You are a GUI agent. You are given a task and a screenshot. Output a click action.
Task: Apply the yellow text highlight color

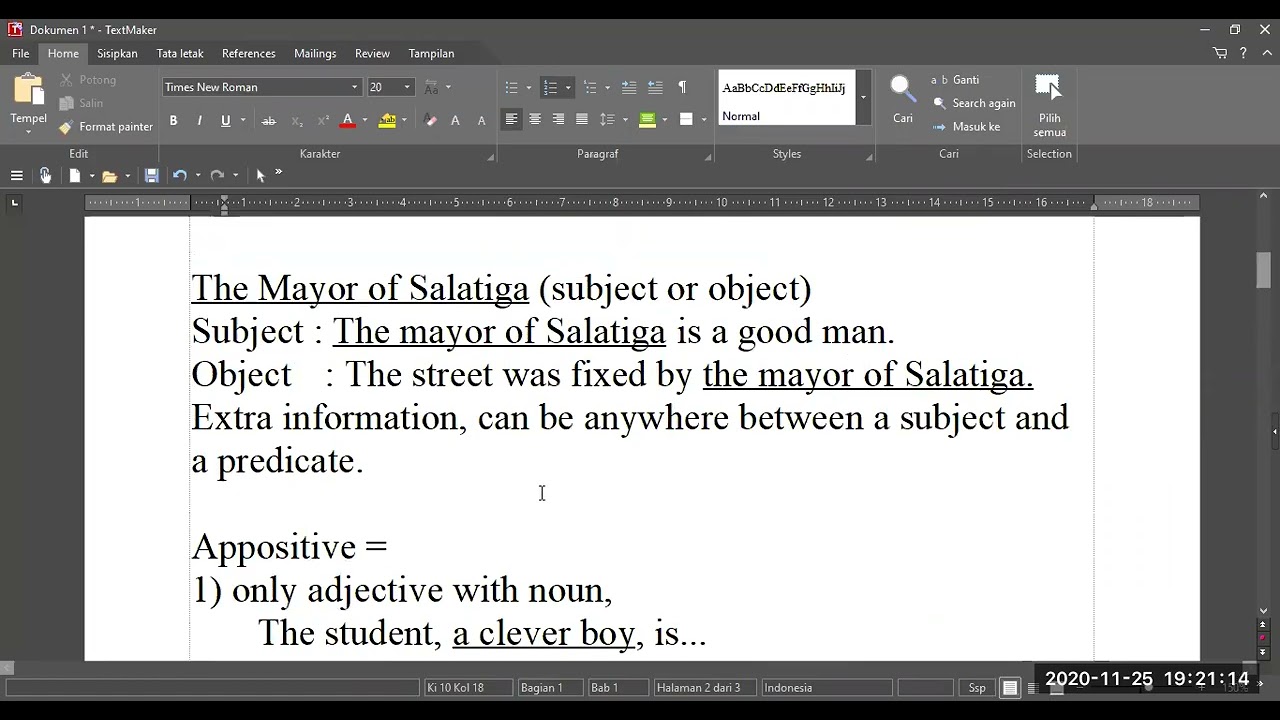387,121
